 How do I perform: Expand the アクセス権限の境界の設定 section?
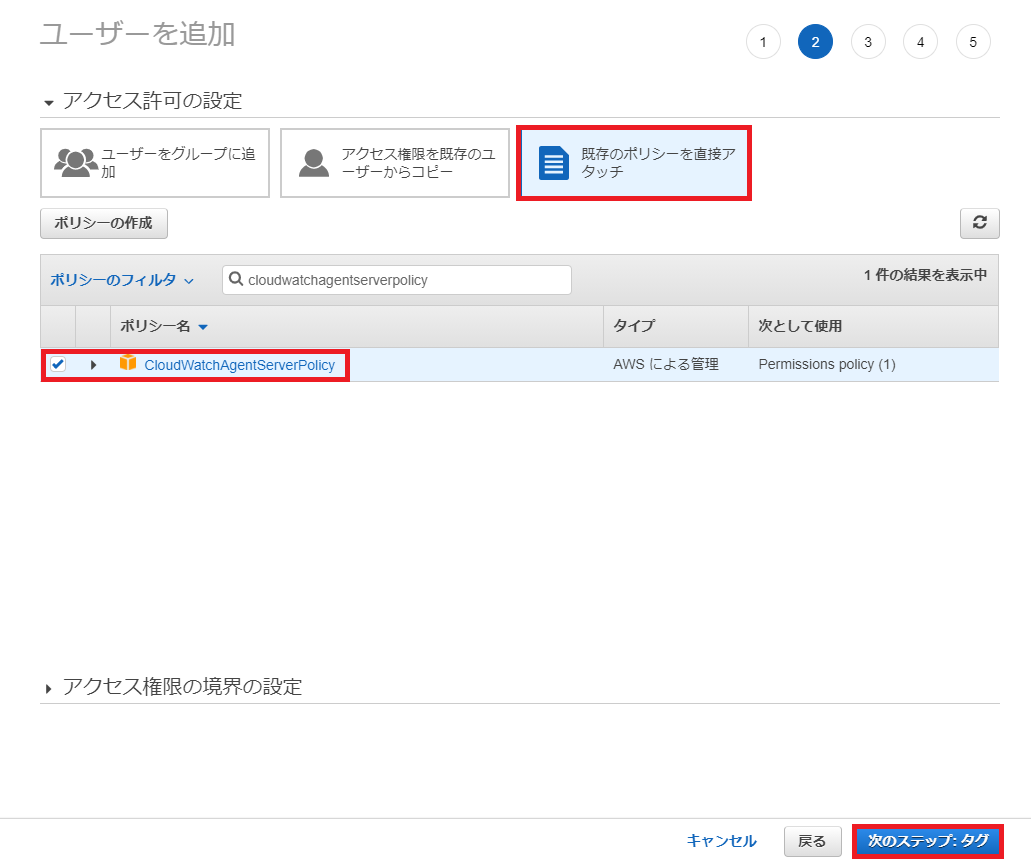(x=48, y=688)
